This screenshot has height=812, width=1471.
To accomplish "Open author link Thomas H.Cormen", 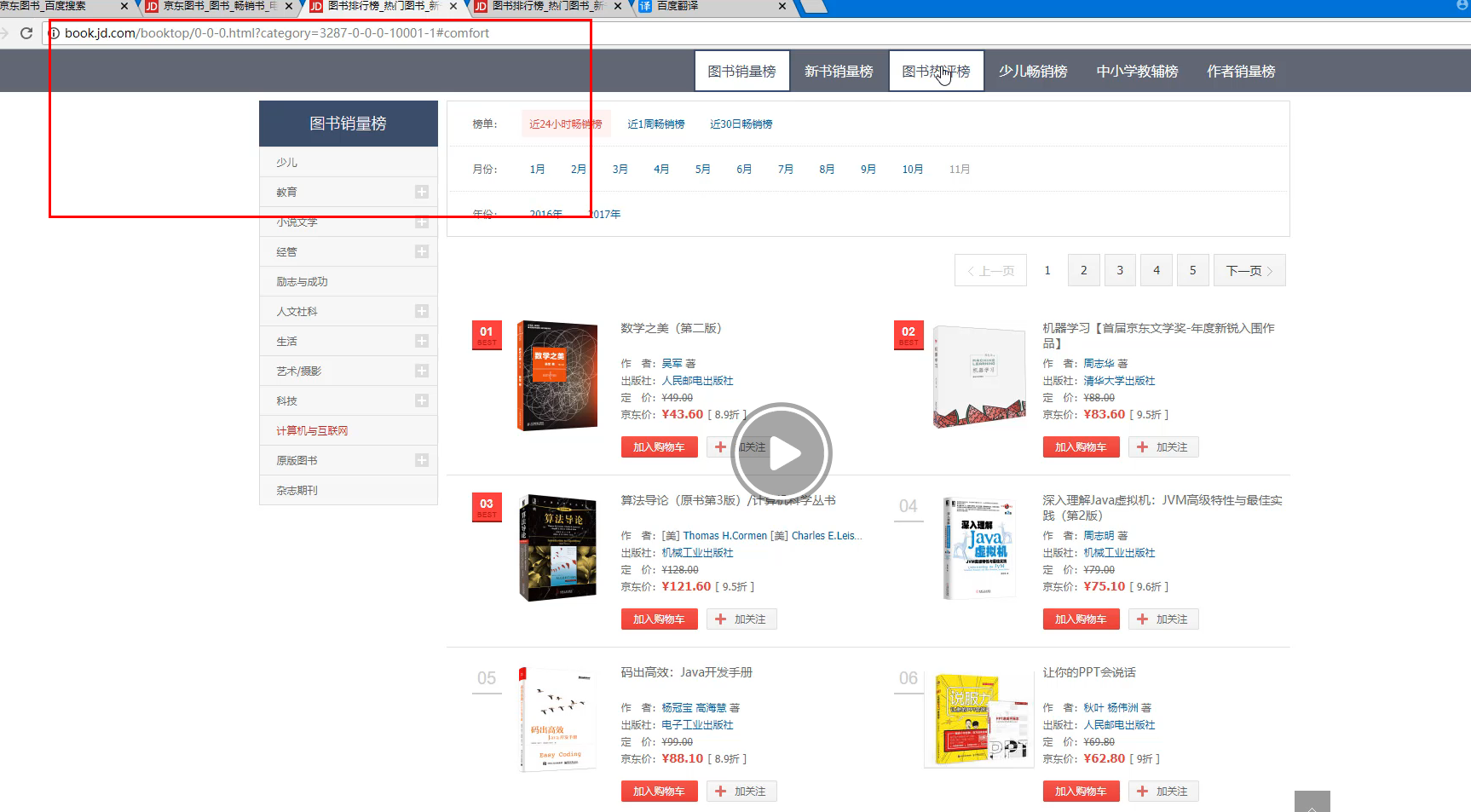I will [x=724, y=536].
